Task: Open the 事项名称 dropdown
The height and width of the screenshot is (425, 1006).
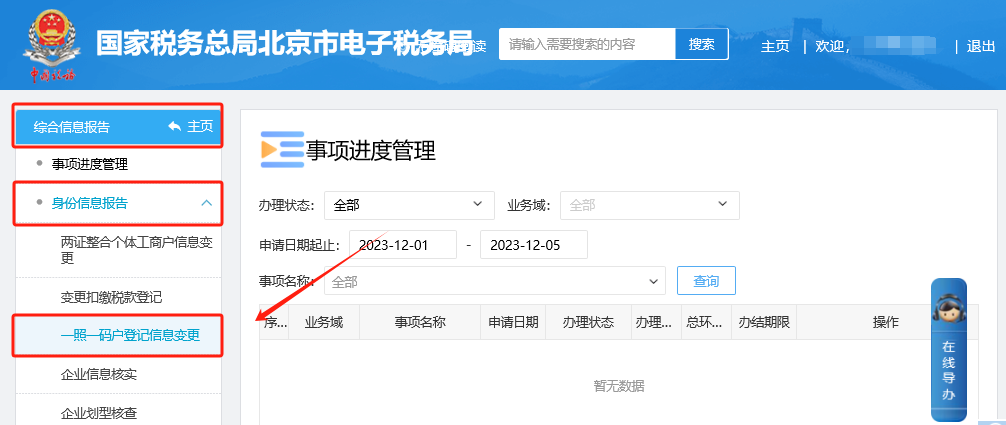Action: tap(495, 281)
